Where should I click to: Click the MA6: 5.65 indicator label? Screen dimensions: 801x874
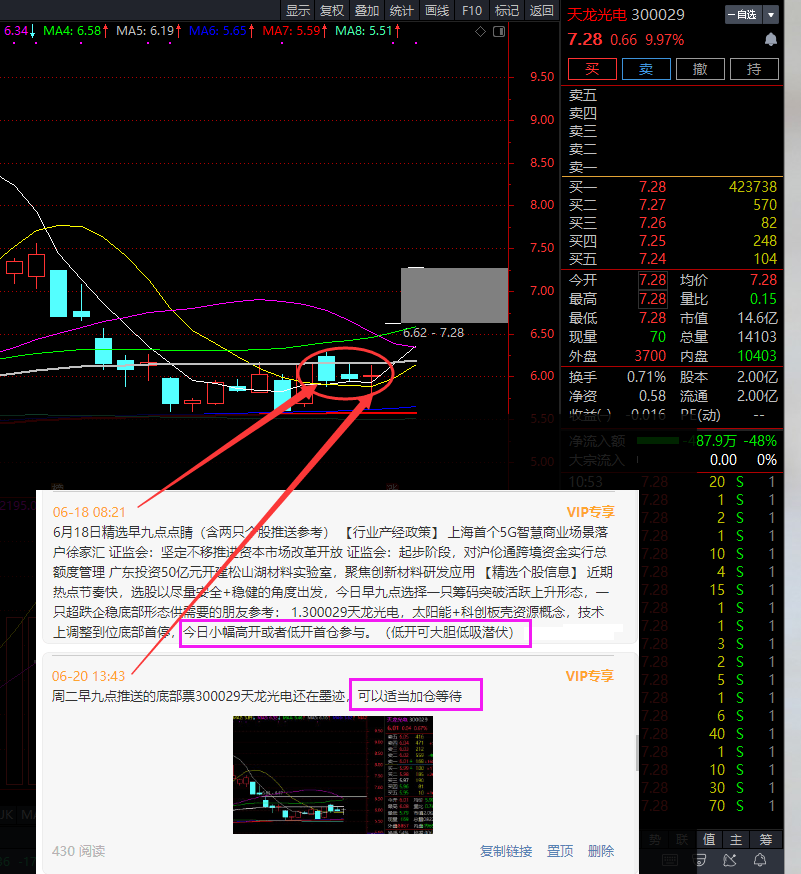(x=218, y=31)
